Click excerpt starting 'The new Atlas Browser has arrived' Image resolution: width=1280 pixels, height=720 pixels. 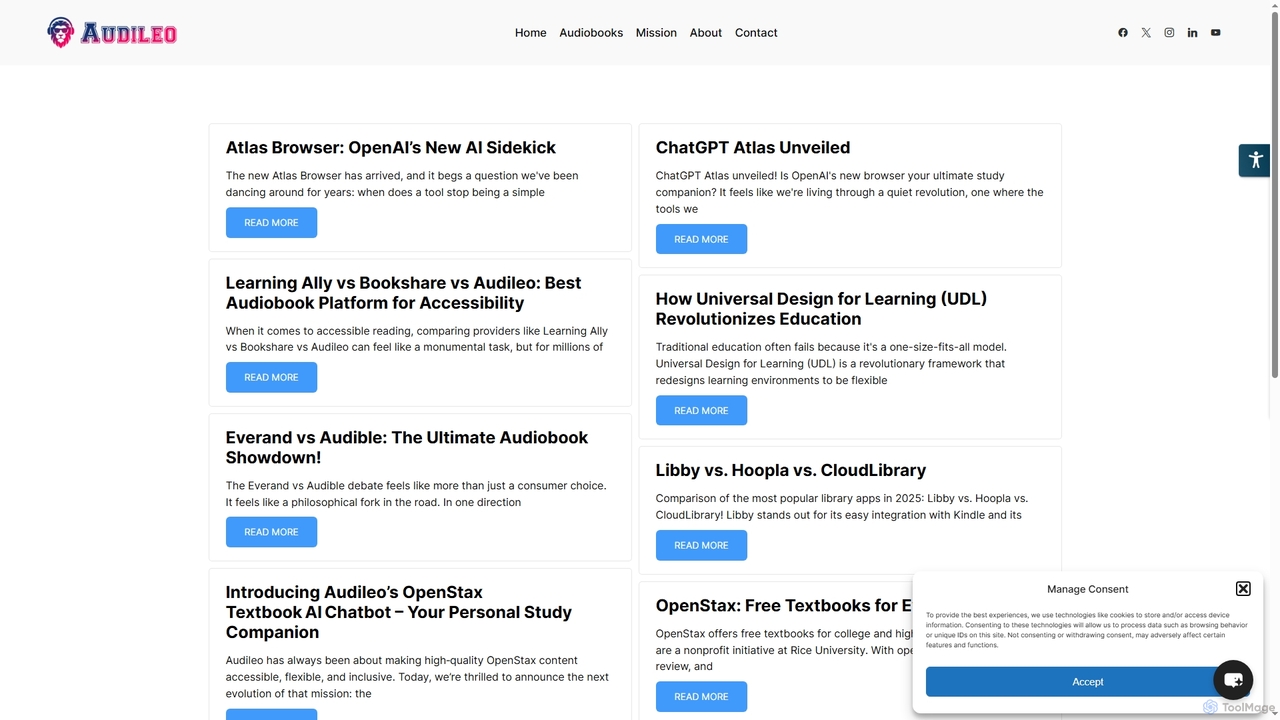pyautogui.click(x=402, y=184)
